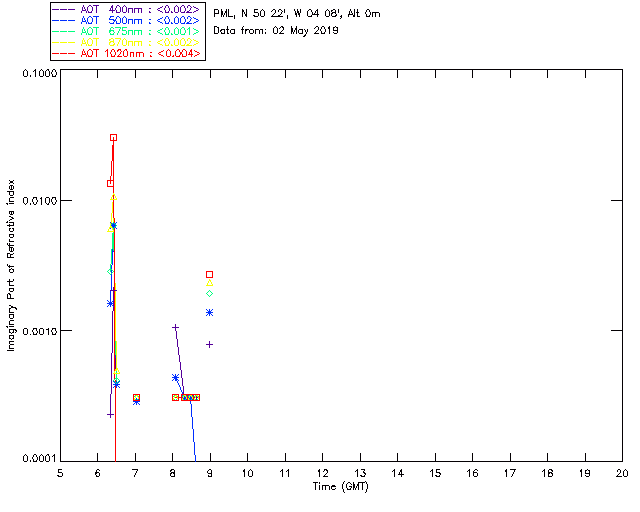
Task: Click the x-axis tick label 14
Action: (398, 473)
